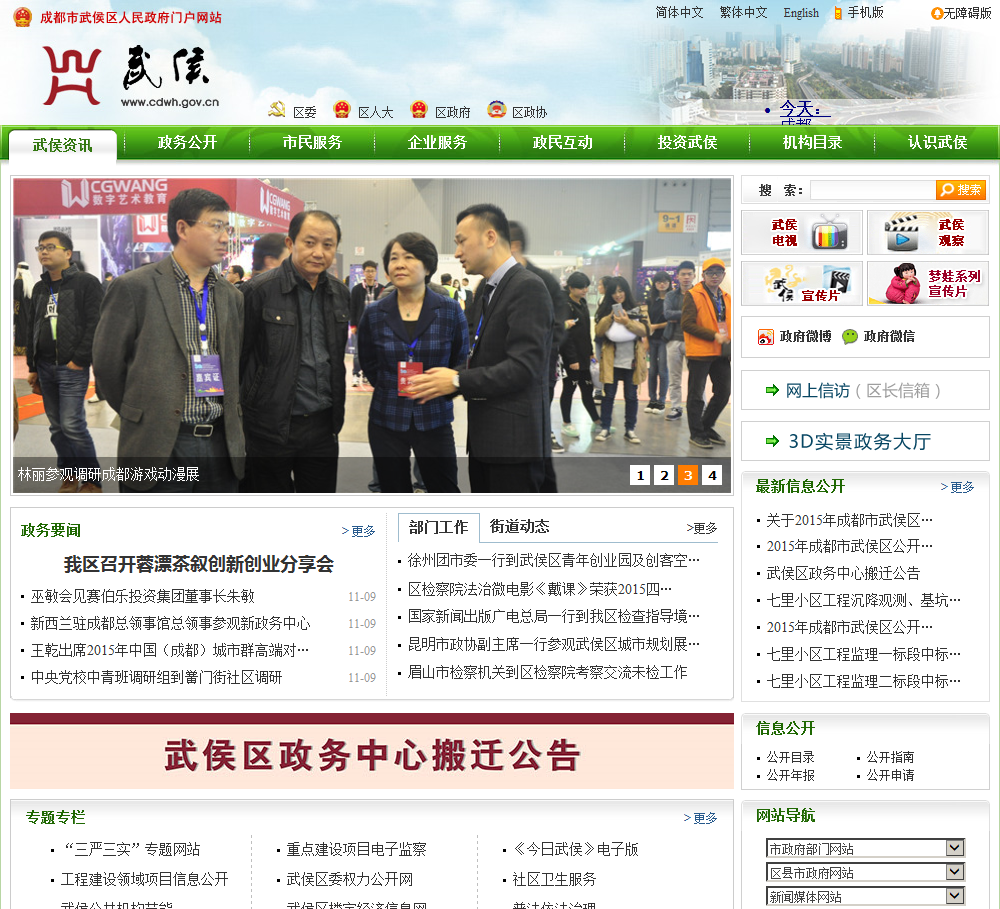The width and height of the screenshot is (1000, 909).
Task: Open the 公开申请 link
Action: (x=890, y=775)
